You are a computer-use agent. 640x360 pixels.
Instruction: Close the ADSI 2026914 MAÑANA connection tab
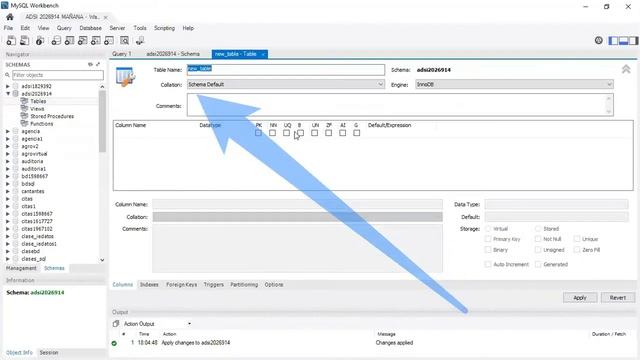tap(105, 17)
